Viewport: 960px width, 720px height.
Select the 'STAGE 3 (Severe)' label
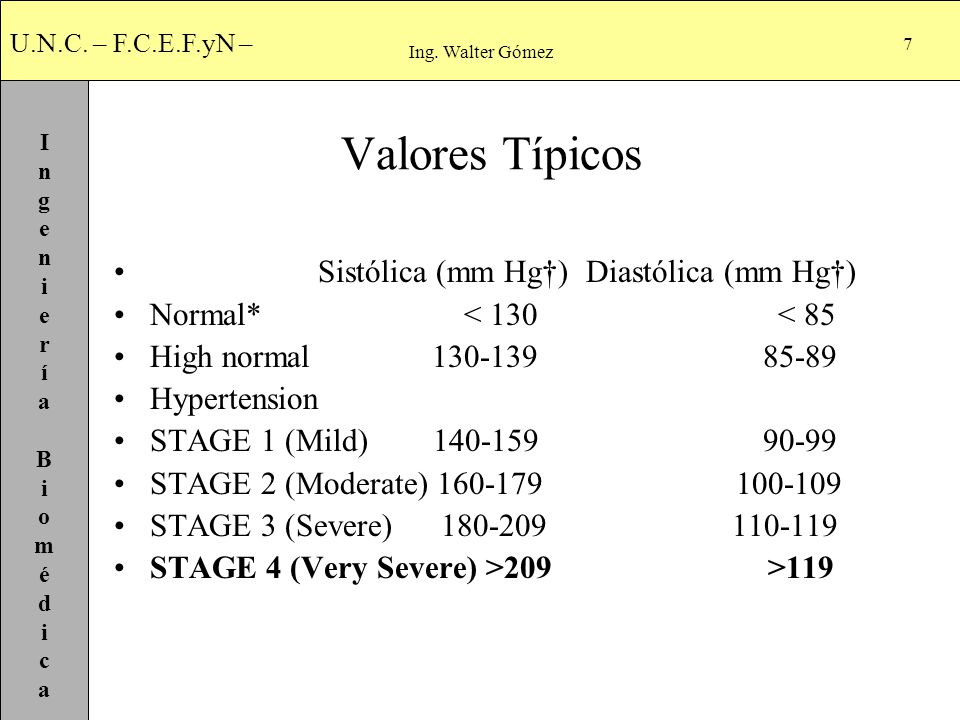tap(271, 526)
